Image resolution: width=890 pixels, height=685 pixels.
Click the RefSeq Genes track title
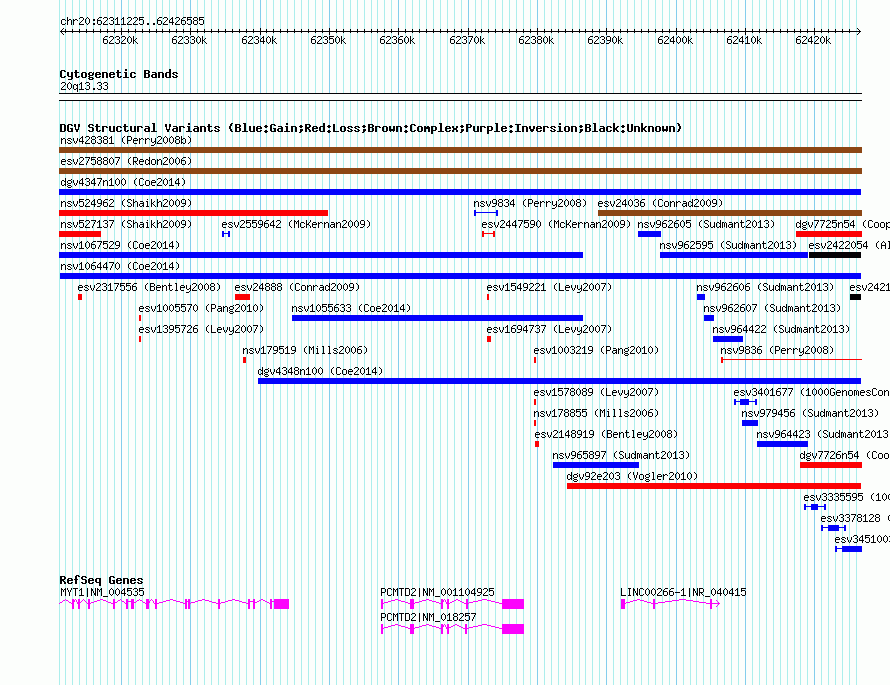(x=102, y=580)
